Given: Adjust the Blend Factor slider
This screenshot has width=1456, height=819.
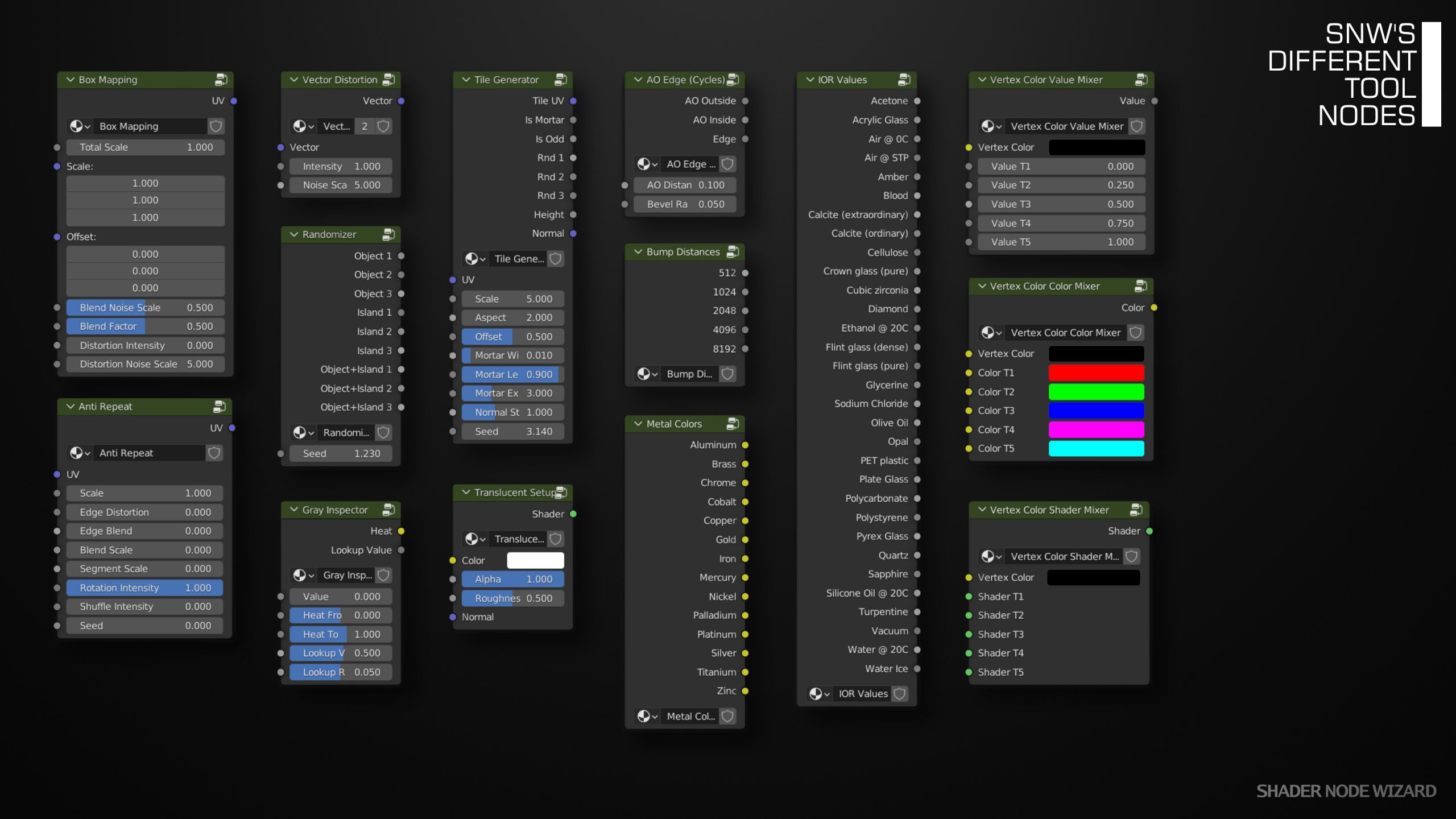Looking at the screenshot, I should (x=146, y=326).
